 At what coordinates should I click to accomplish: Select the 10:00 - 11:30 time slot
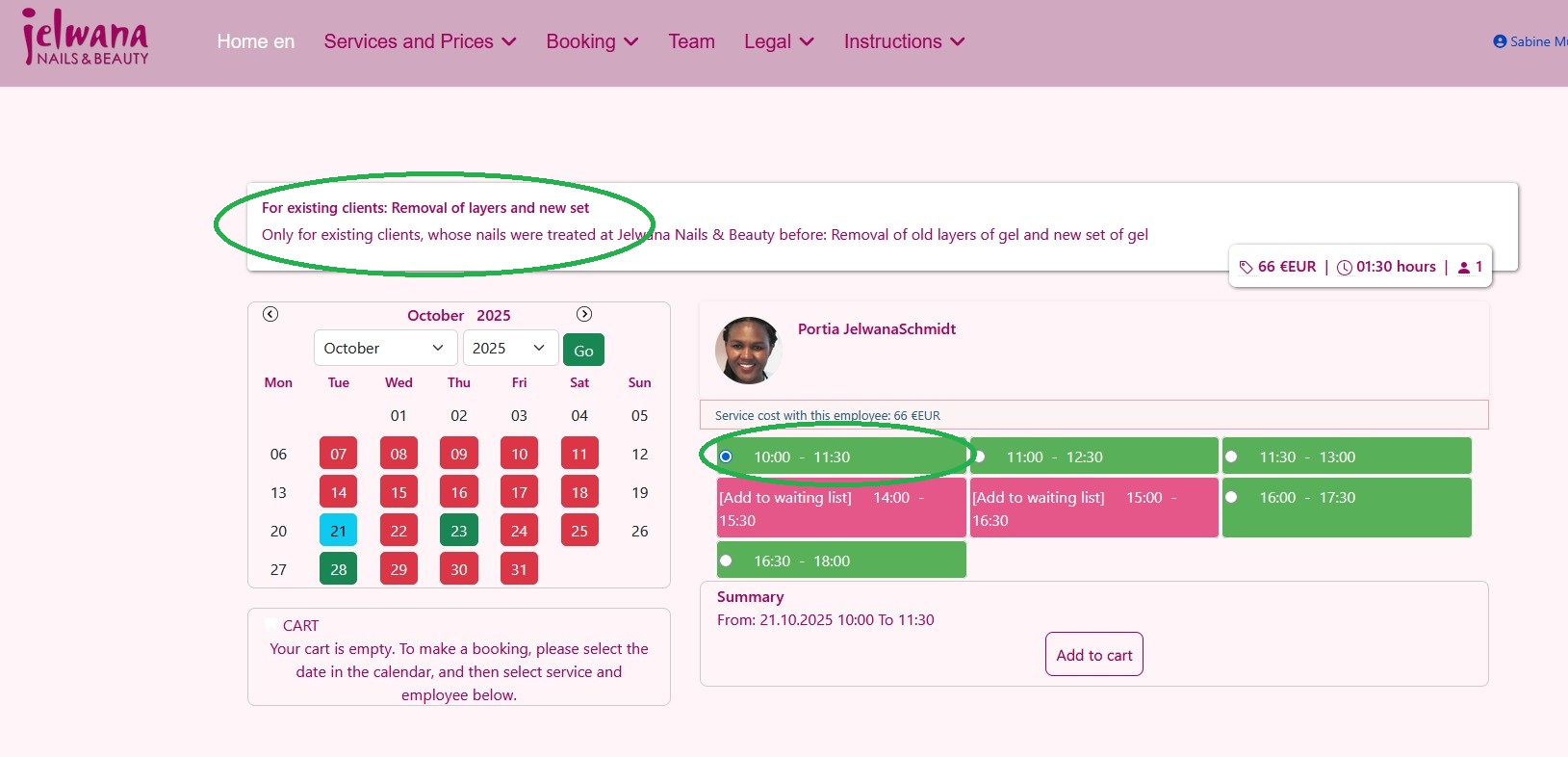727,457
